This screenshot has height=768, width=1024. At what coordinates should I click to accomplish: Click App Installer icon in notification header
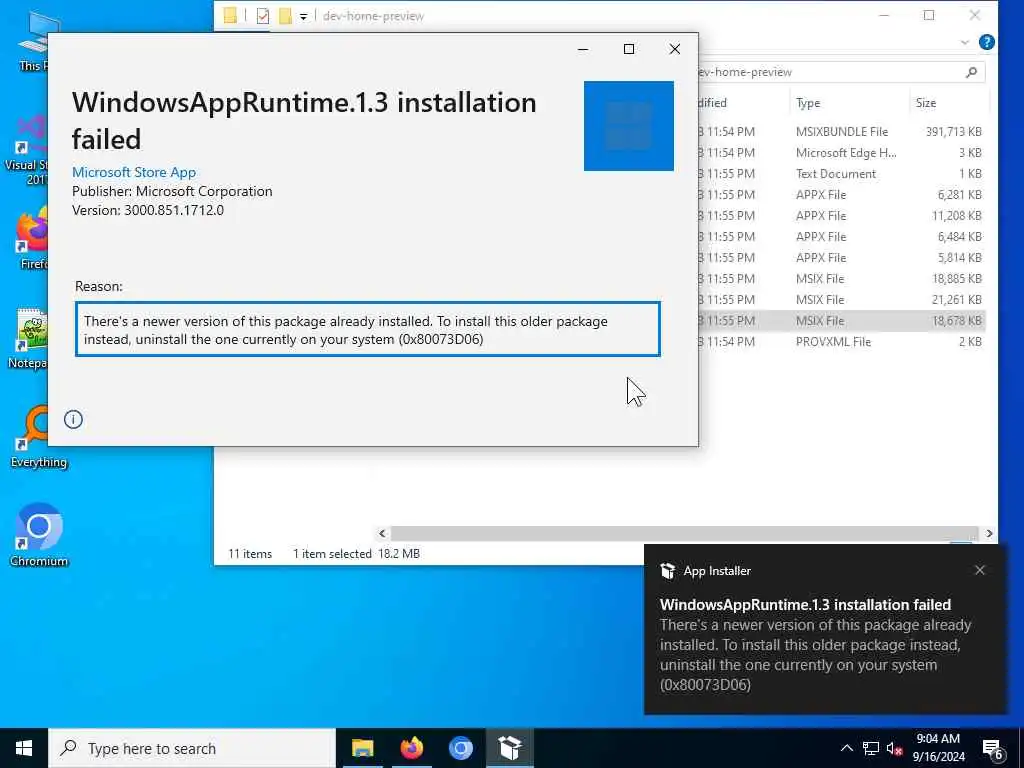(x=667, y=571)
